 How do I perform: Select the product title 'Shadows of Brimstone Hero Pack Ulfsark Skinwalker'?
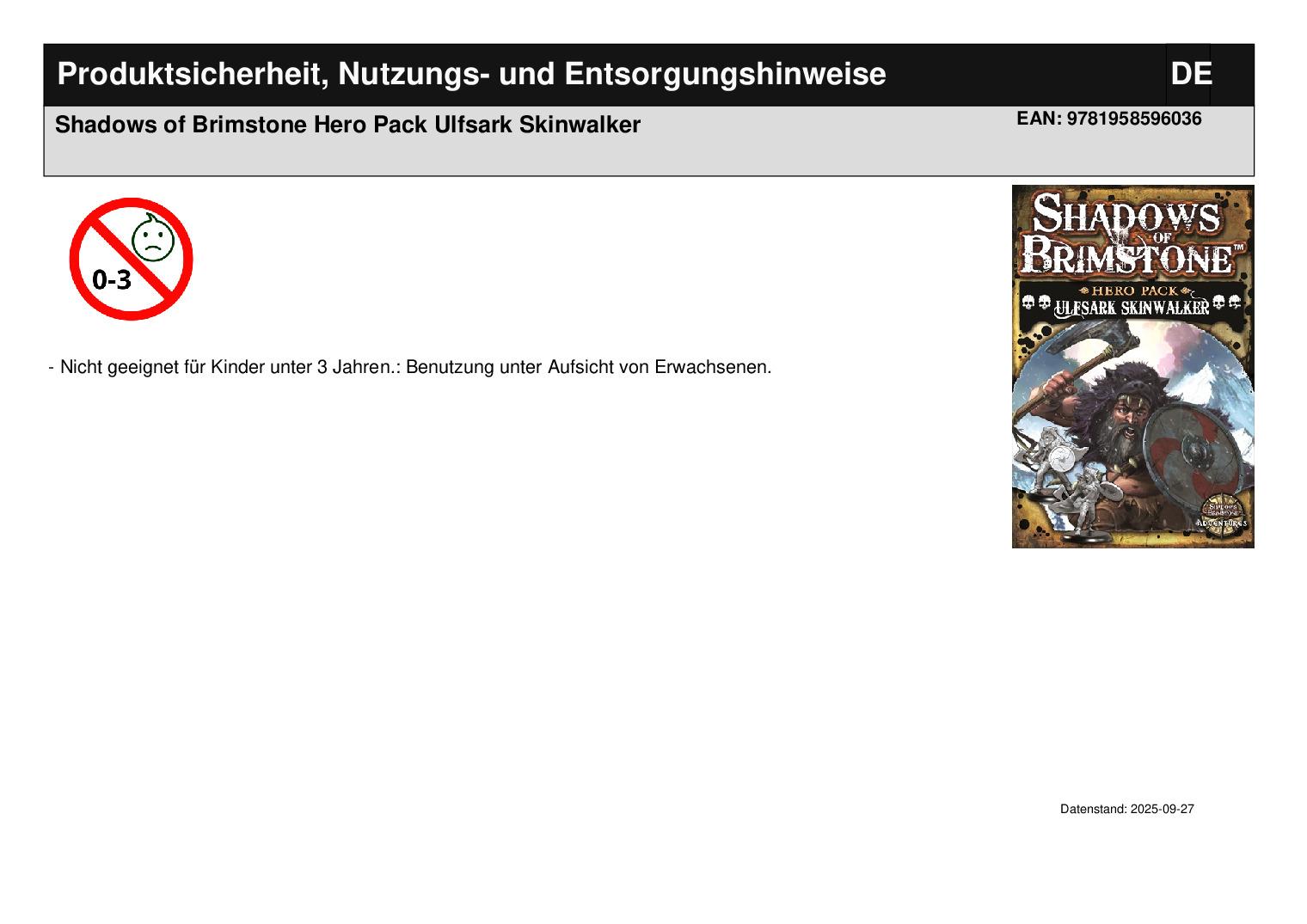347,125
